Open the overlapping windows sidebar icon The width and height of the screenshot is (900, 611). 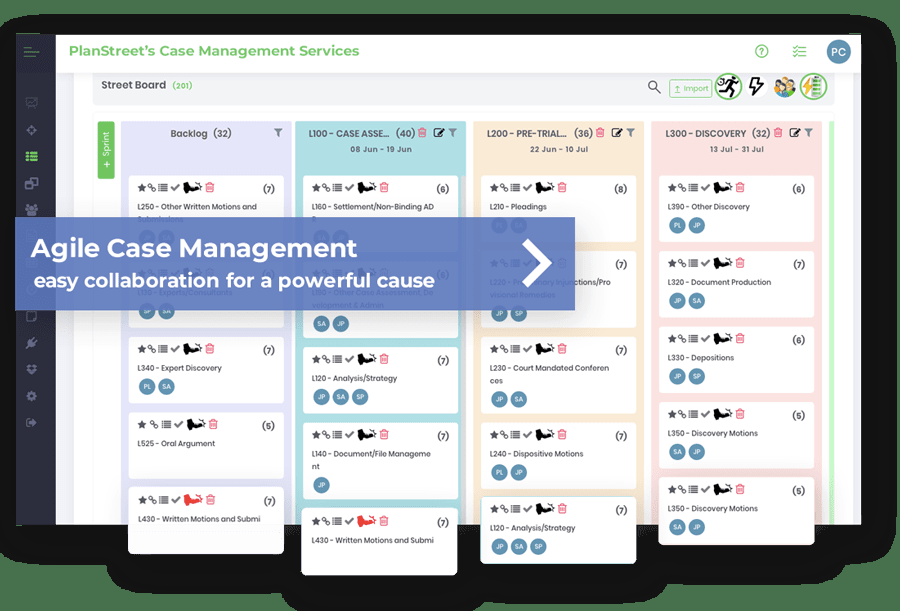32,183
